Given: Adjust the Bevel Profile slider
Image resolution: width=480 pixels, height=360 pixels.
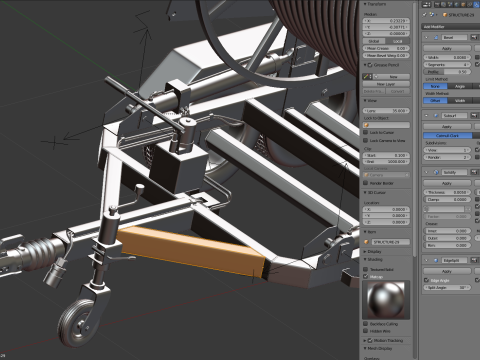Looking at the screenshot, I should point(447,72).
